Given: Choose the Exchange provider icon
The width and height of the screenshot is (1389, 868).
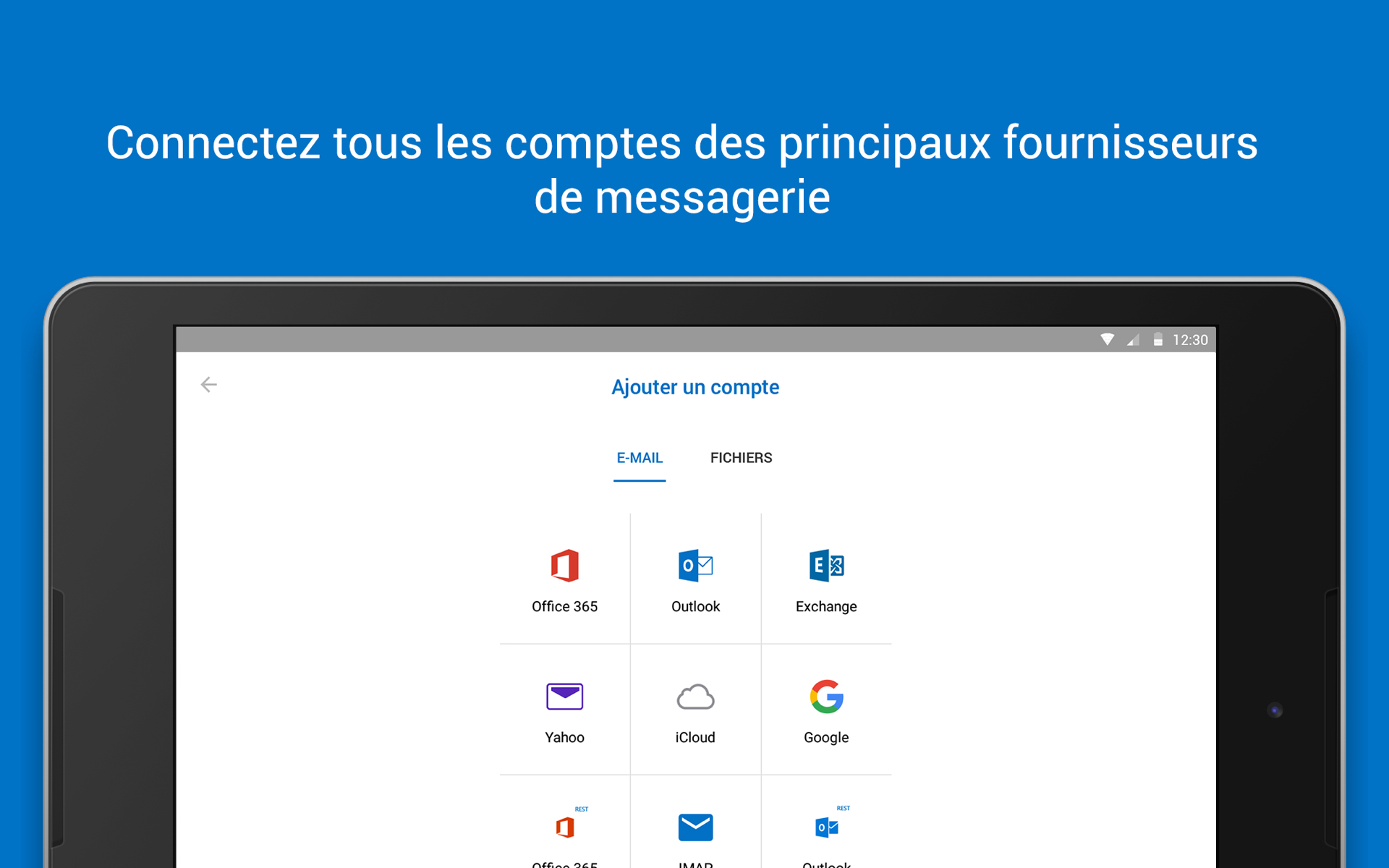Looking at the screenshot, I should pyautogui.click(x=826, y=566).
